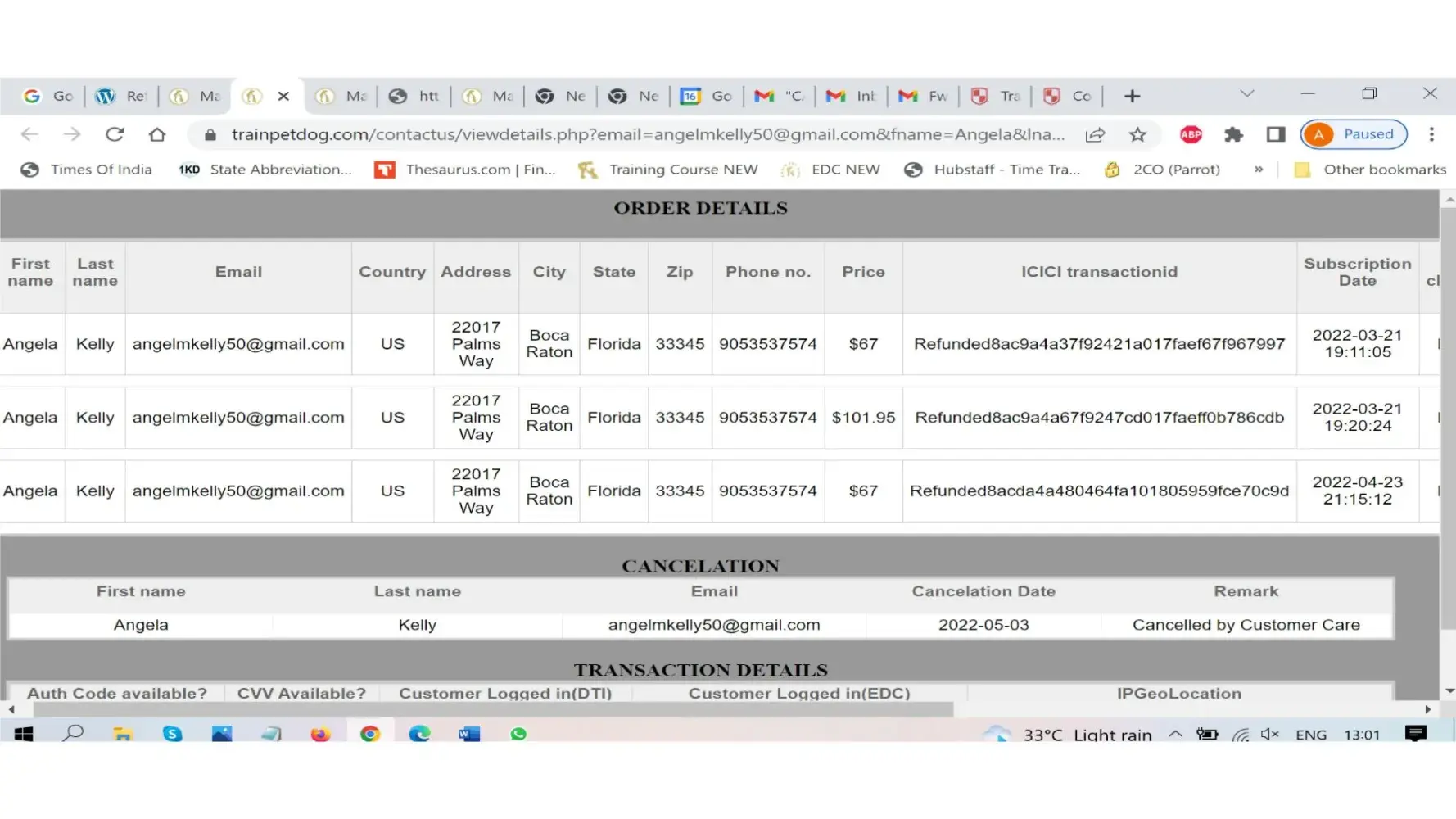Screen dimensions: 1456x819
Task: Toggle the muted speaker volume icon
Action: (1270, 735)
